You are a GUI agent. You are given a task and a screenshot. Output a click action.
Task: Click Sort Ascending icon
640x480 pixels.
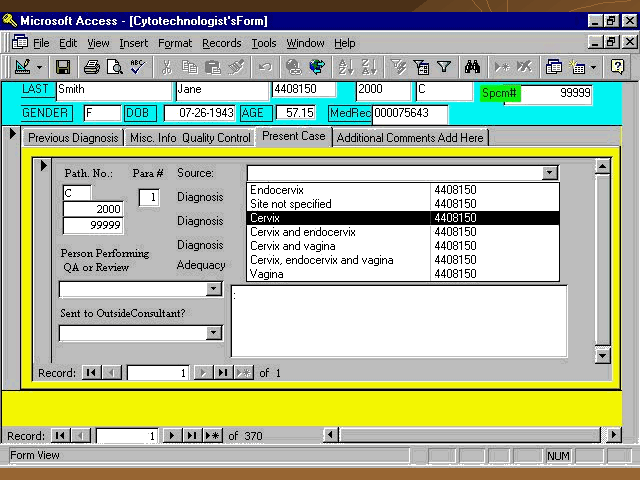[345, 67]
